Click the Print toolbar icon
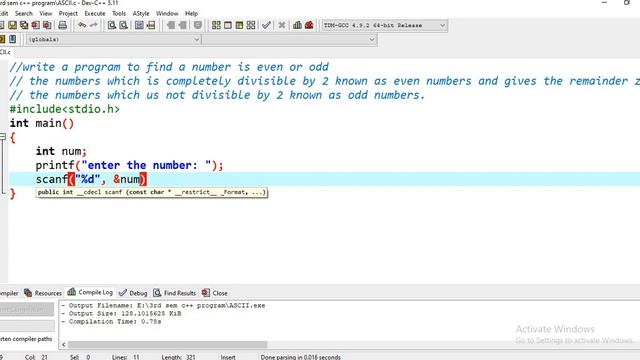The height and width of the screenshot is (360, 640). coord(62,25)
